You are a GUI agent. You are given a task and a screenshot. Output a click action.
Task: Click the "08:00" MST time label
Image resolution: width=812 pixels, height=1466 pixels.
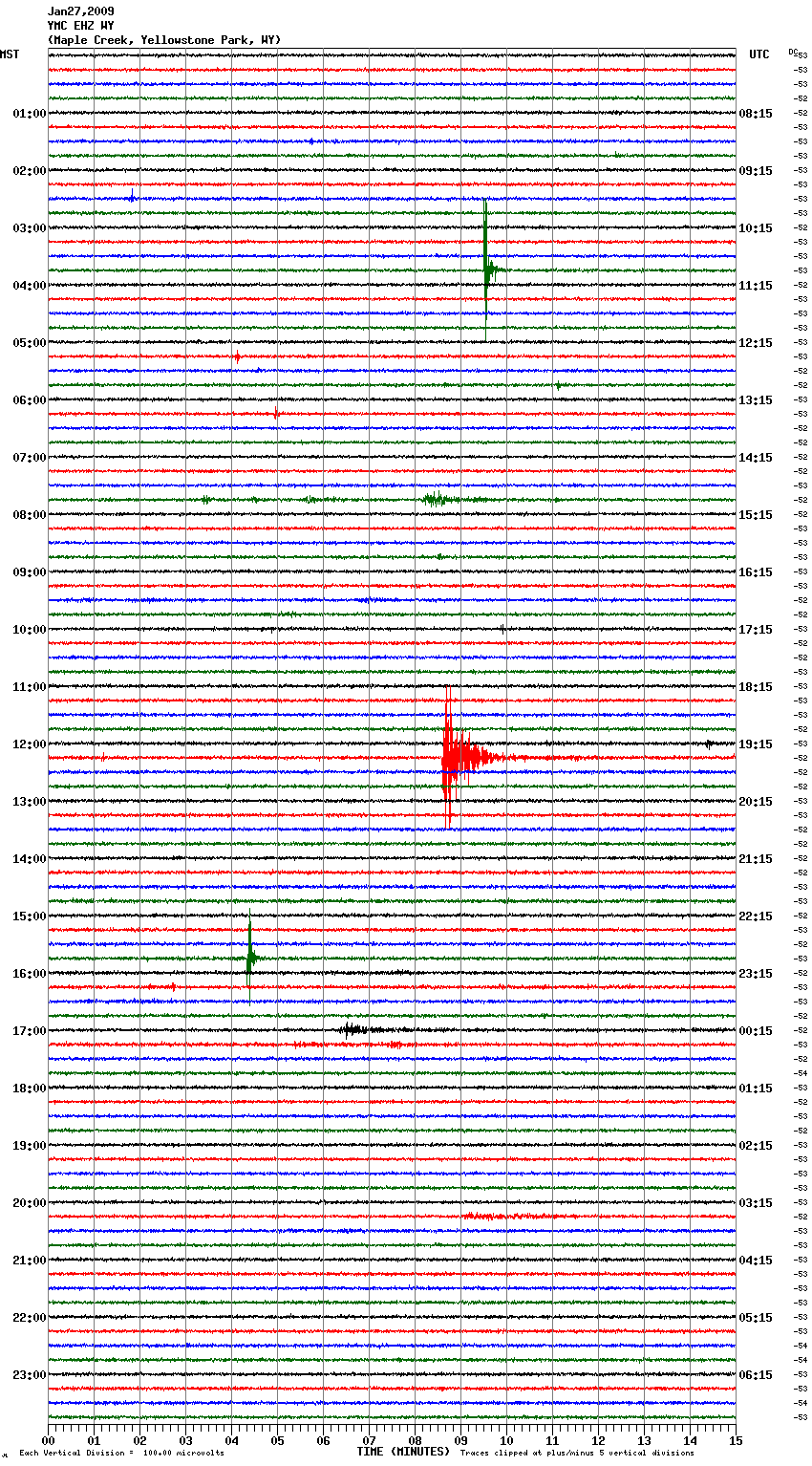coord(30,515)
